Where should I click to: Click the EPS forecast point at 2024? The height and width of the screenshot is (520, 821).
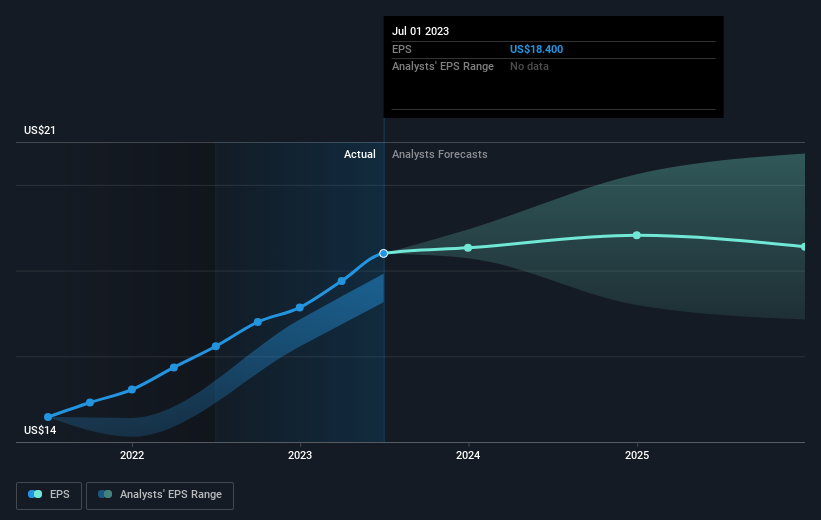click(468, 247)
